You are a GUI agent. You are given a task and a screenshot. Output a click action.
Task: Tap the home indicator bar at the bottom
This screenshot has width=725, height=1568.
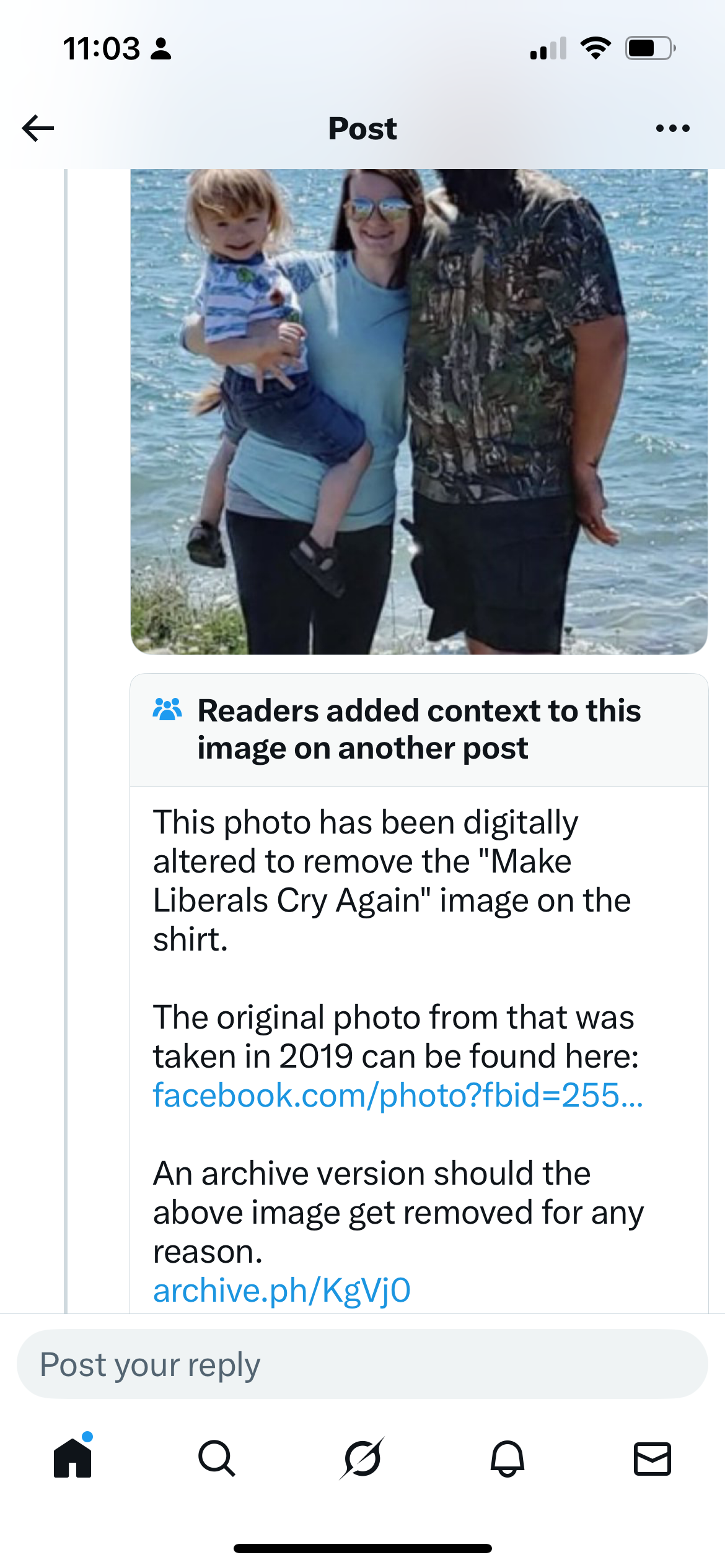tap(362, 1548)
